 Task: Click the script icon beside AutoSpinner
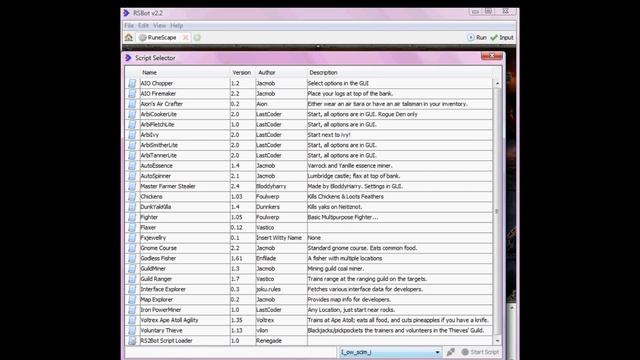[x=132, y=176]
